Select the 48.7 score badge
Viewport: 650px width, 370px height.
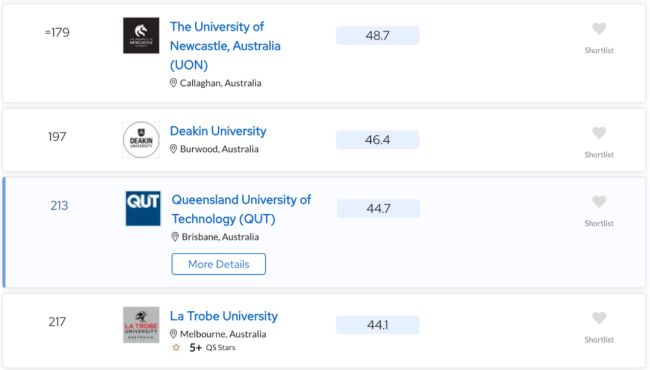[x=378, y=36]
